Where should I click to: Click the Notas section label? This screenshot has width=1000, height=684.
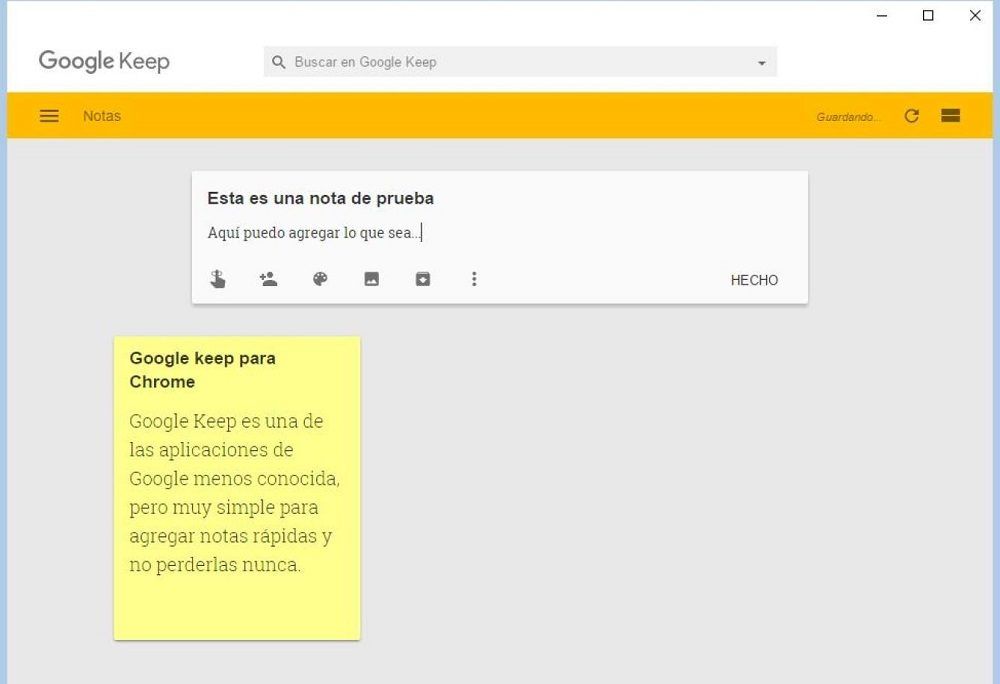pos(102,116)
